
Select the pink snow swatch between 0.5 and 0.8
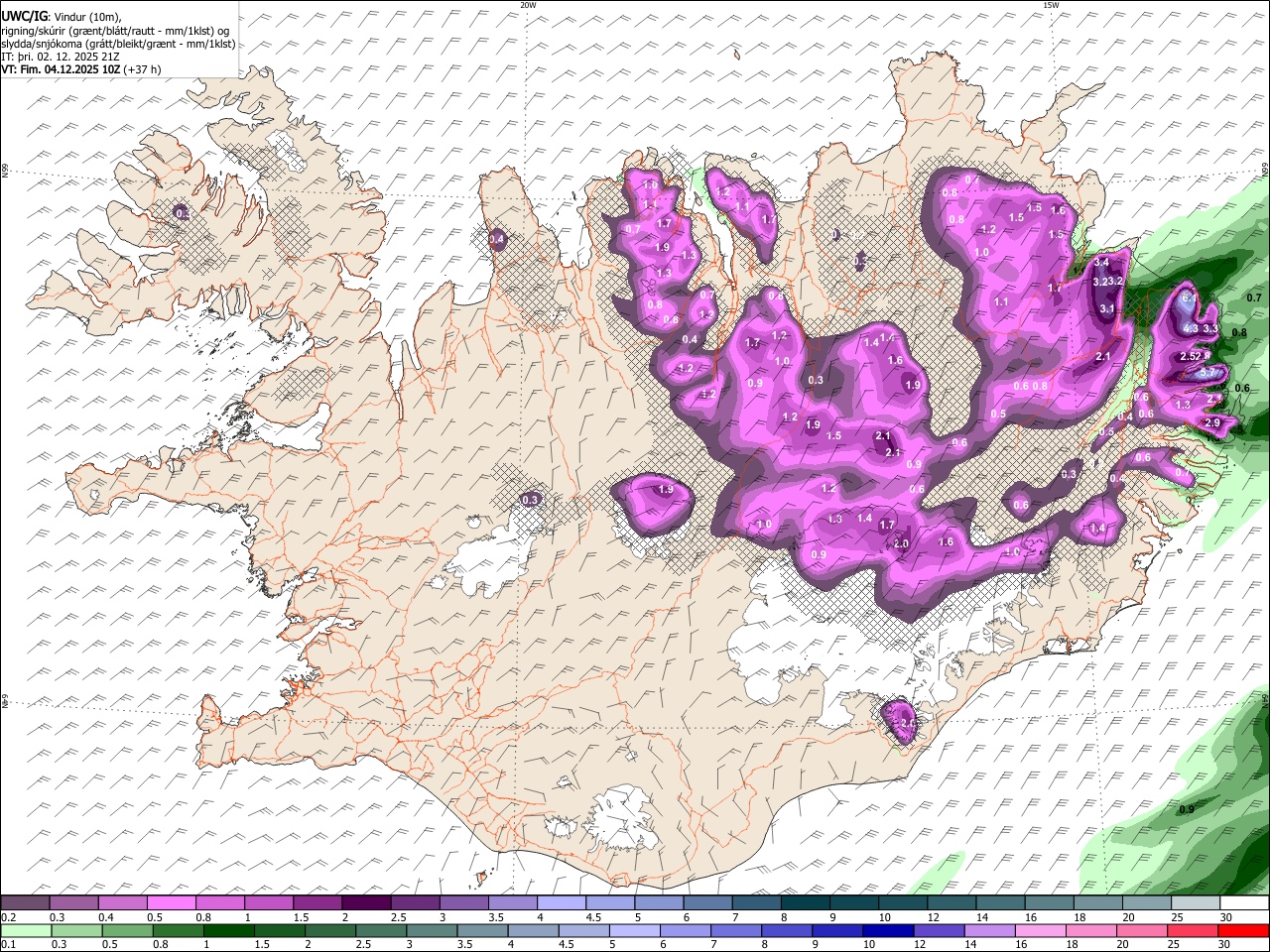tap(172, 903)
